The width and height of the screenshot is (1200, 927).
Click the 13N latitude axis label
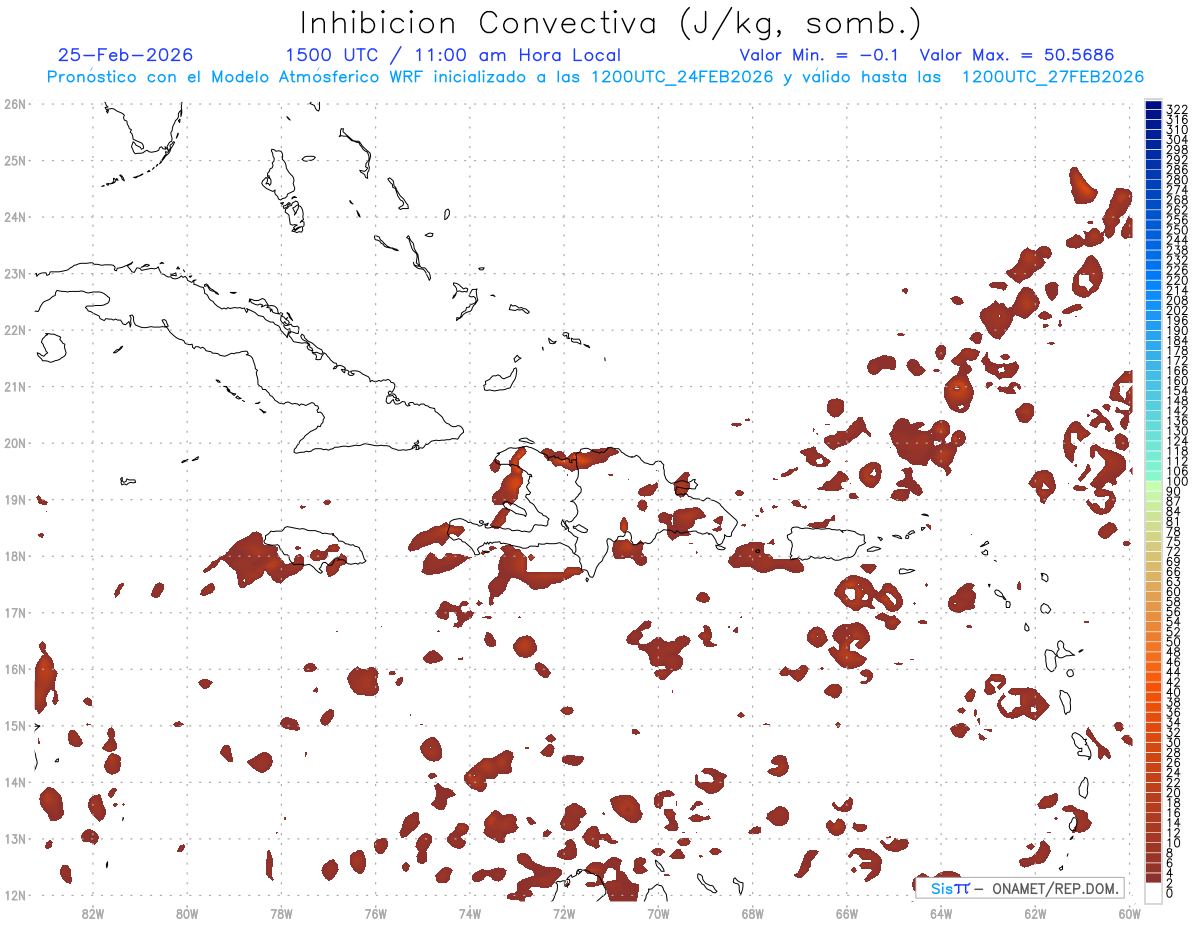point(15,838)
